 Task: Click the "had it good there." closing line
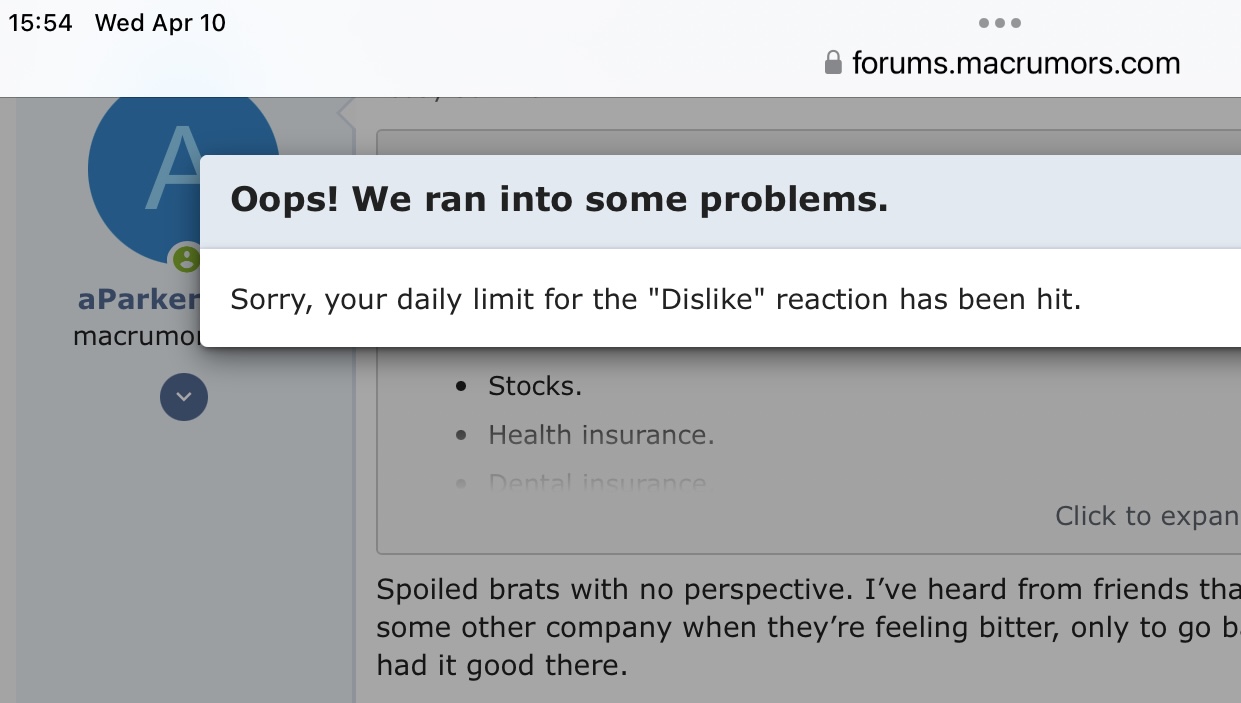pyautogui.click(x=502, y=665)
